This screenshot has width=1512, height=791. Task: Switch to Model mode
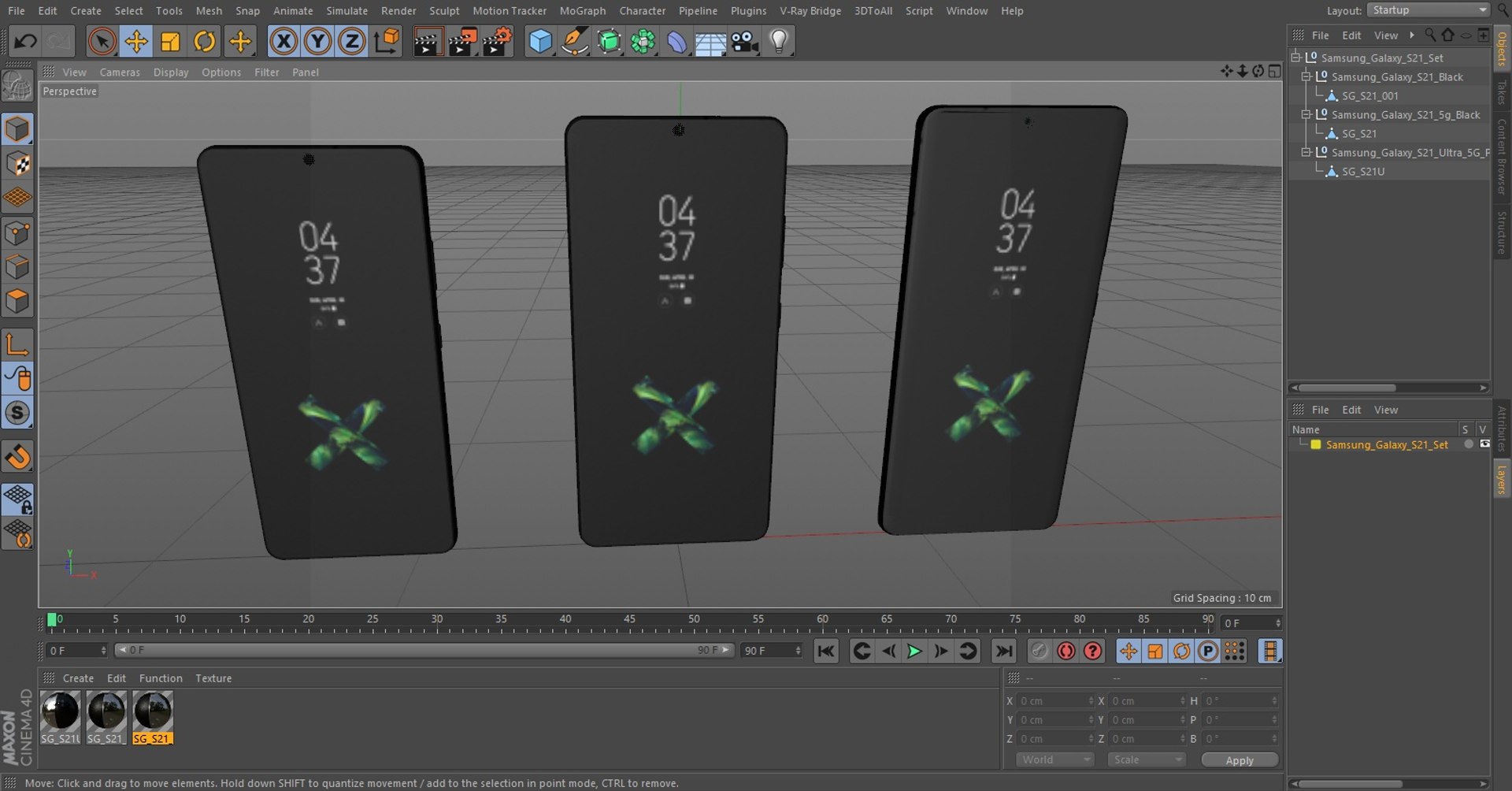pos(17,129)
